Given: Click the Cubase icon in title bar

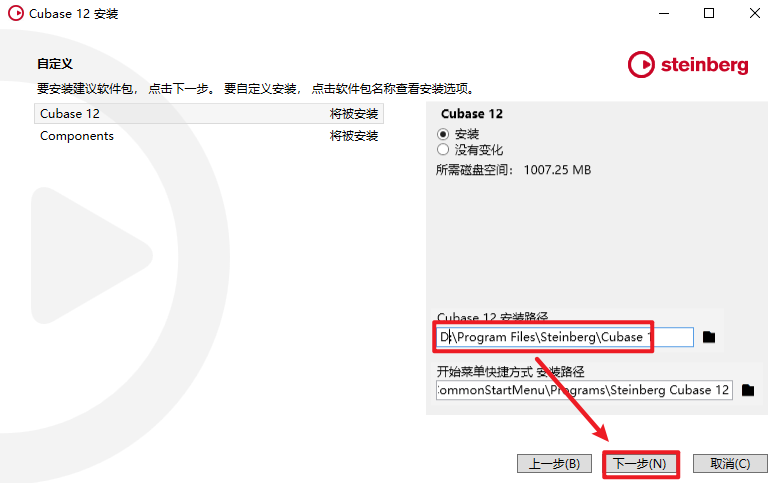Looking at the screenshot, I should [16, 13].
